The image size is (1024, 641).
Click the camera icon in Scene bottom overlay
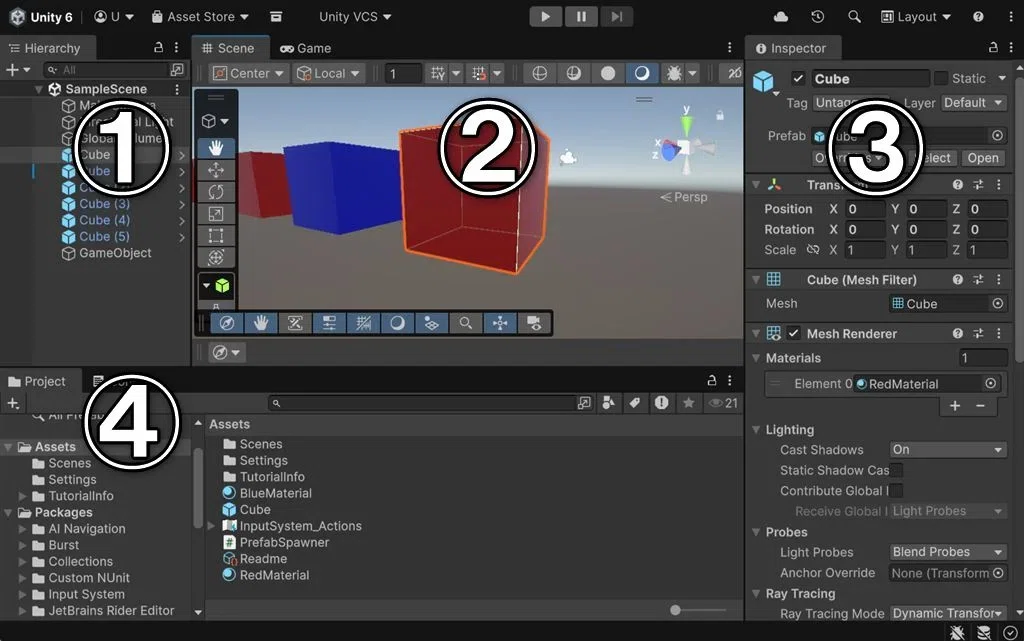534,323
